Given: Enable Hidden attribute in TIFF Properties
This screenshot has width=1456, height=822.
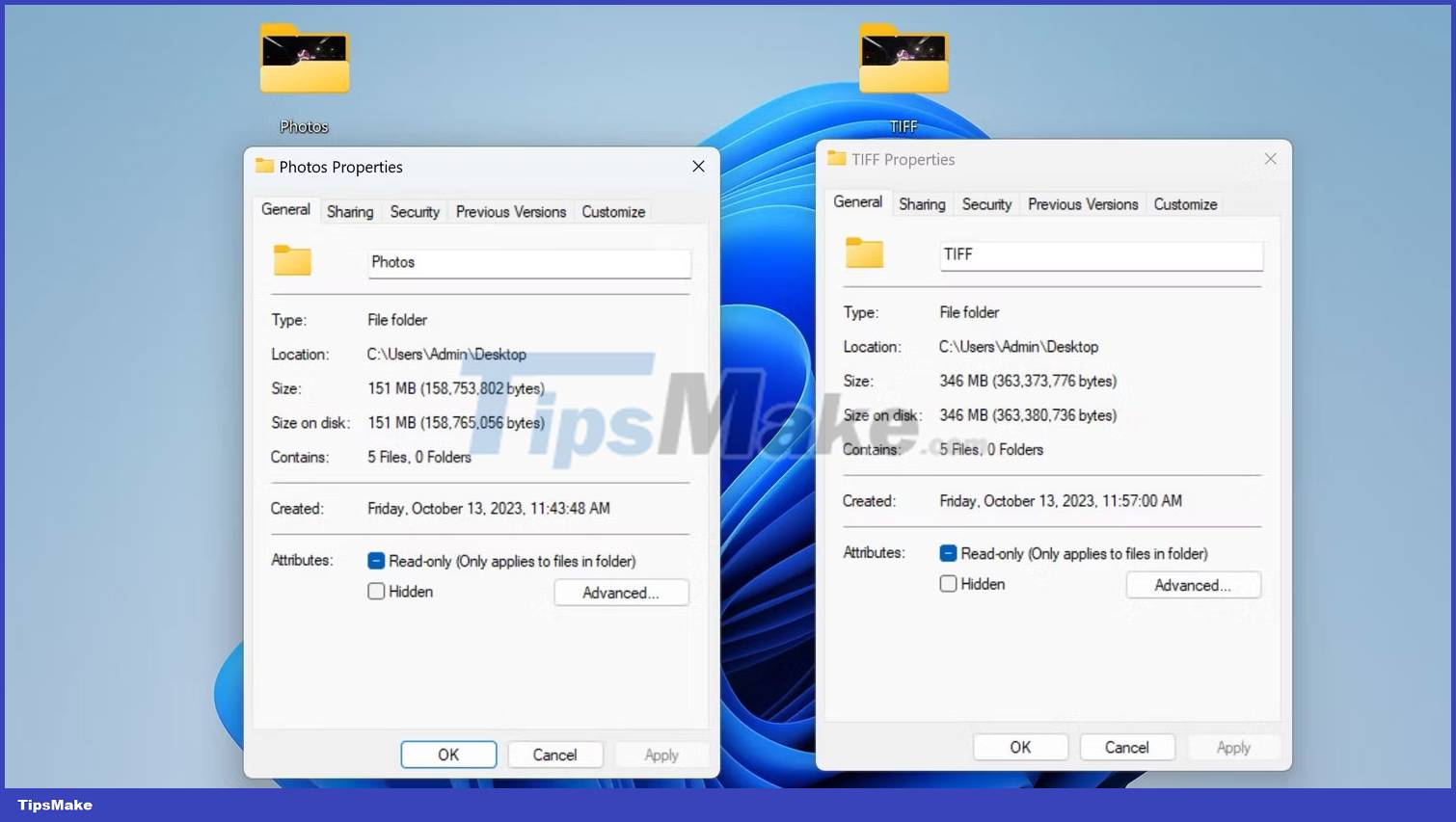Looking at the screenshot, I should click(948, 584).
